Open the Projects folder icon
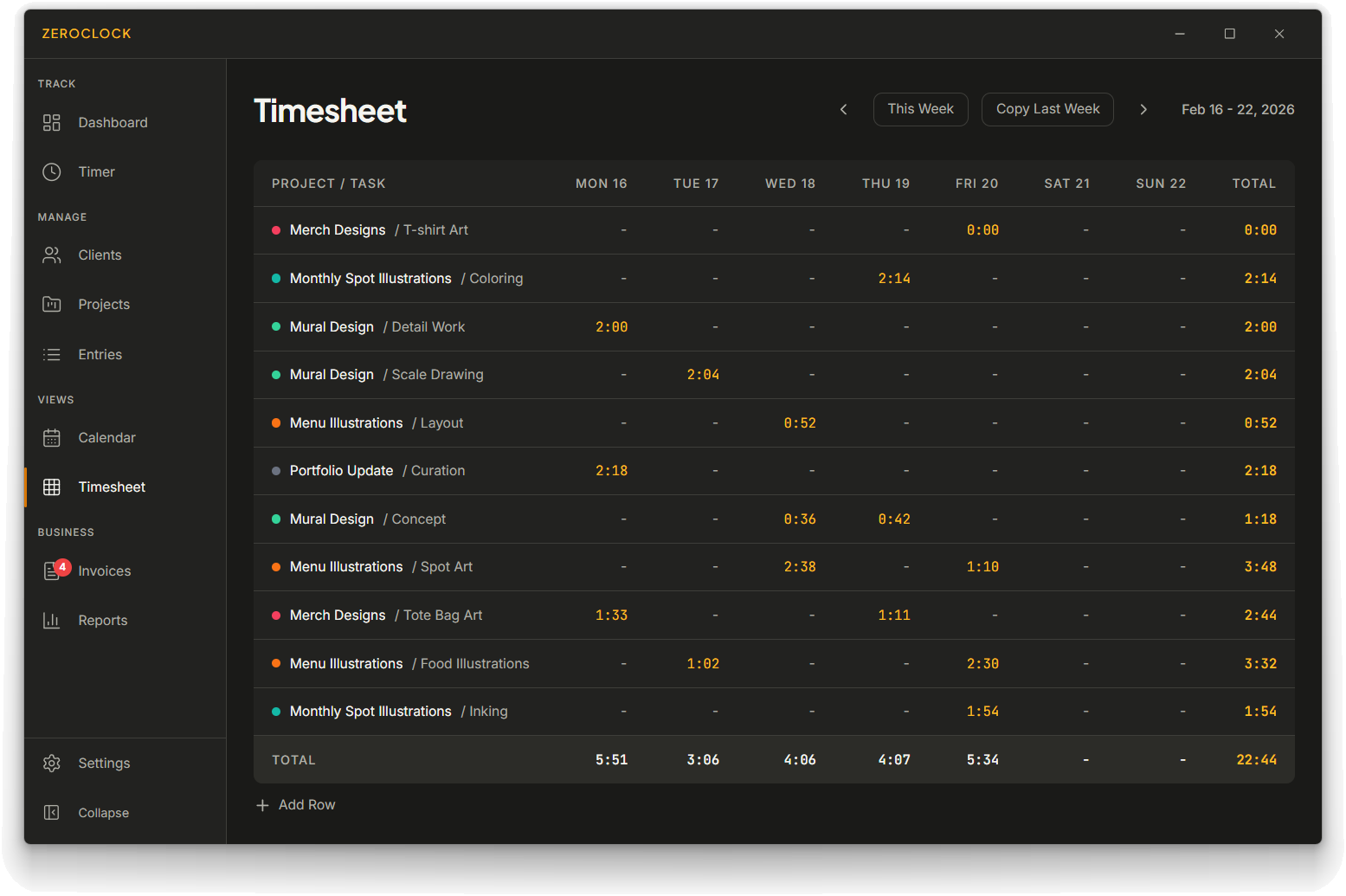This screenshot has height=896, width=1346. click(52, 305)
